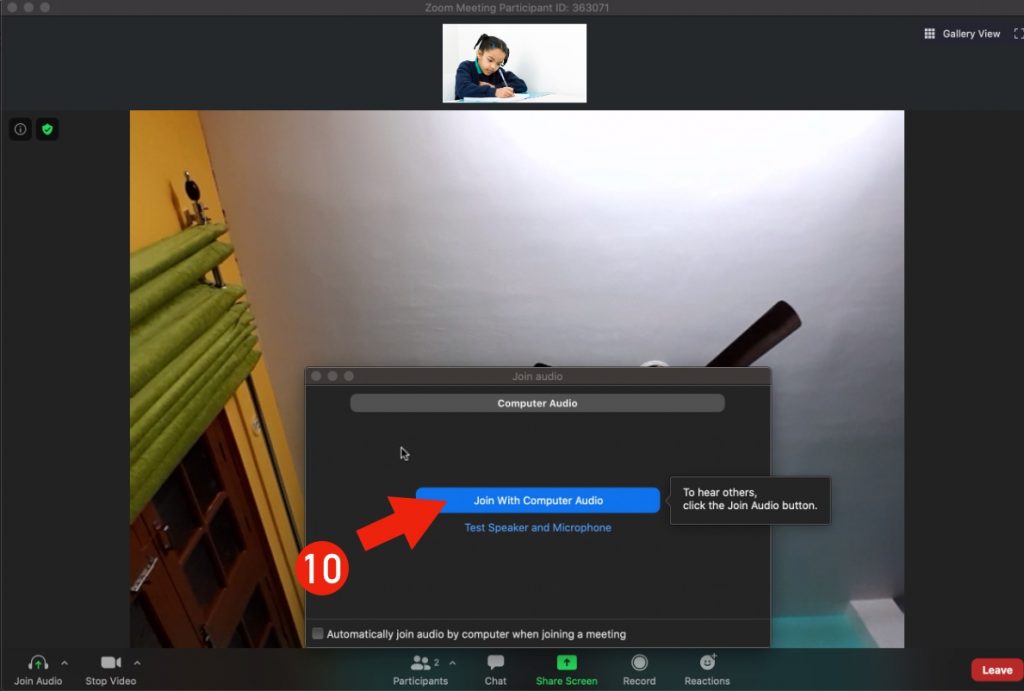Enable automatically join audio by computer
This screenshot has height=691, width=1024.
tap(318, 633)
